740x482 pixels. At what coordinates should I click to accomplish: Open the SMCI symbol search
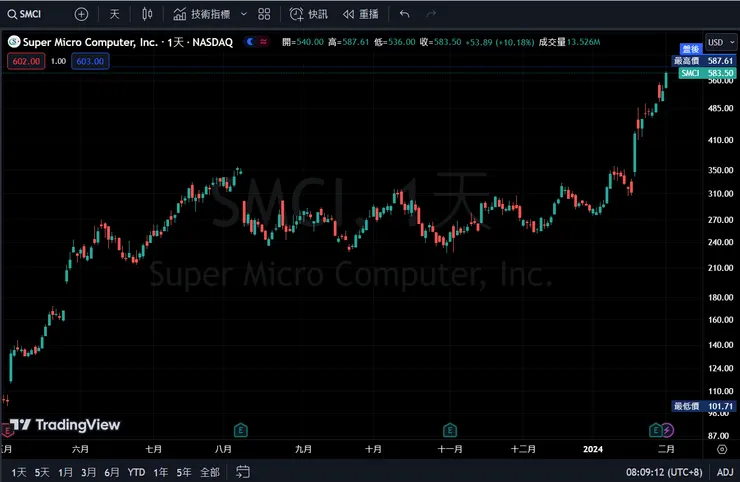[25, 14]
